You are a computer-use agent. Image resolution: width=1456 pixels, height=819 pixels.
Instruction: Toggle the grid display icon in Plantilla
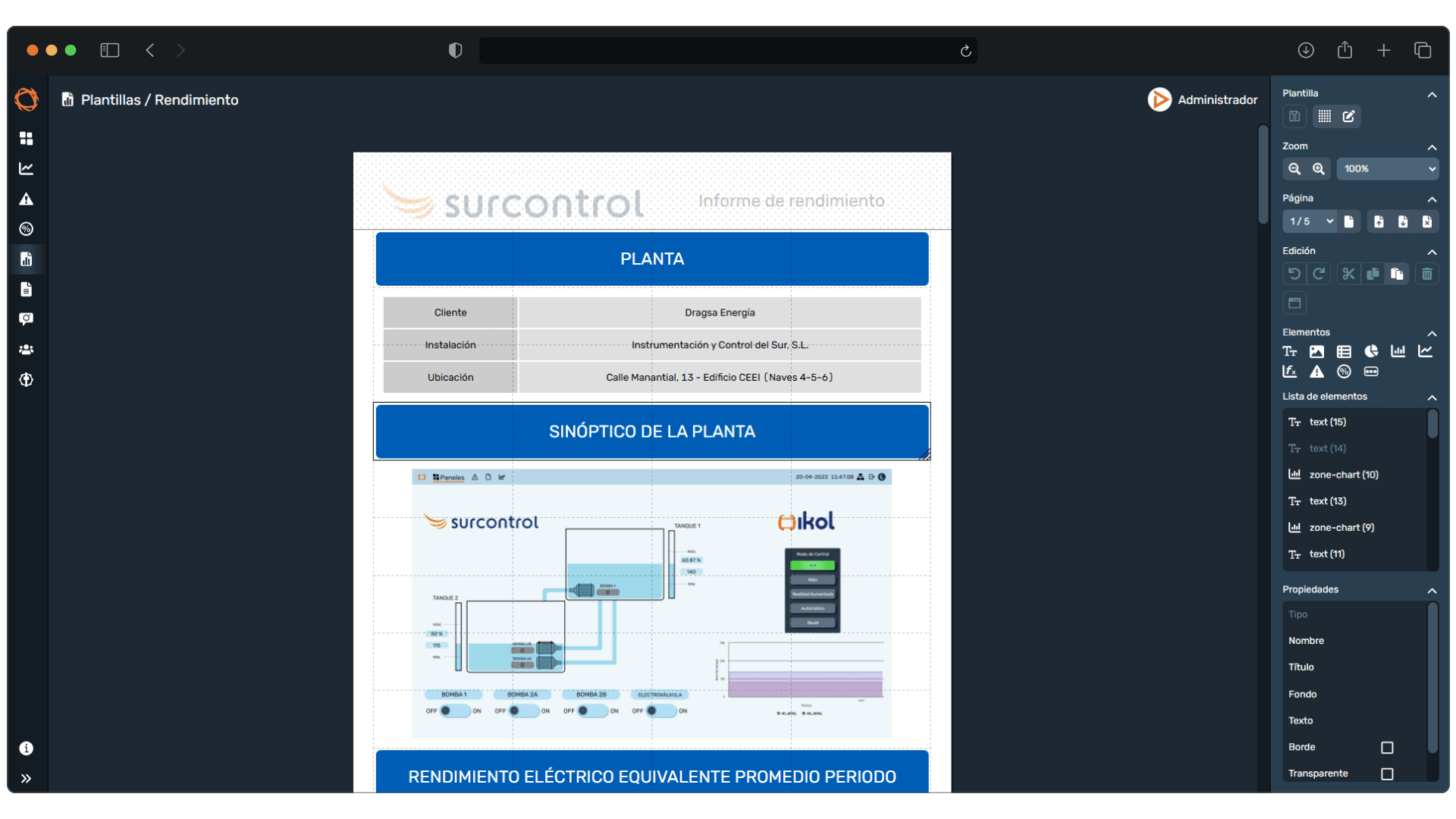click(x=1324, y=117)
